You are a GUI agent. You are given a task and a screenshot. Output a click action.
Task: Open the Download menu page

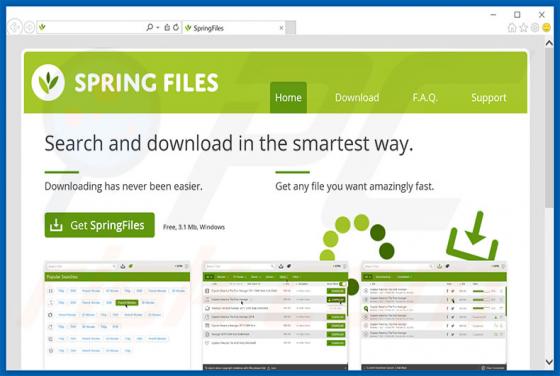click(357, 97)
